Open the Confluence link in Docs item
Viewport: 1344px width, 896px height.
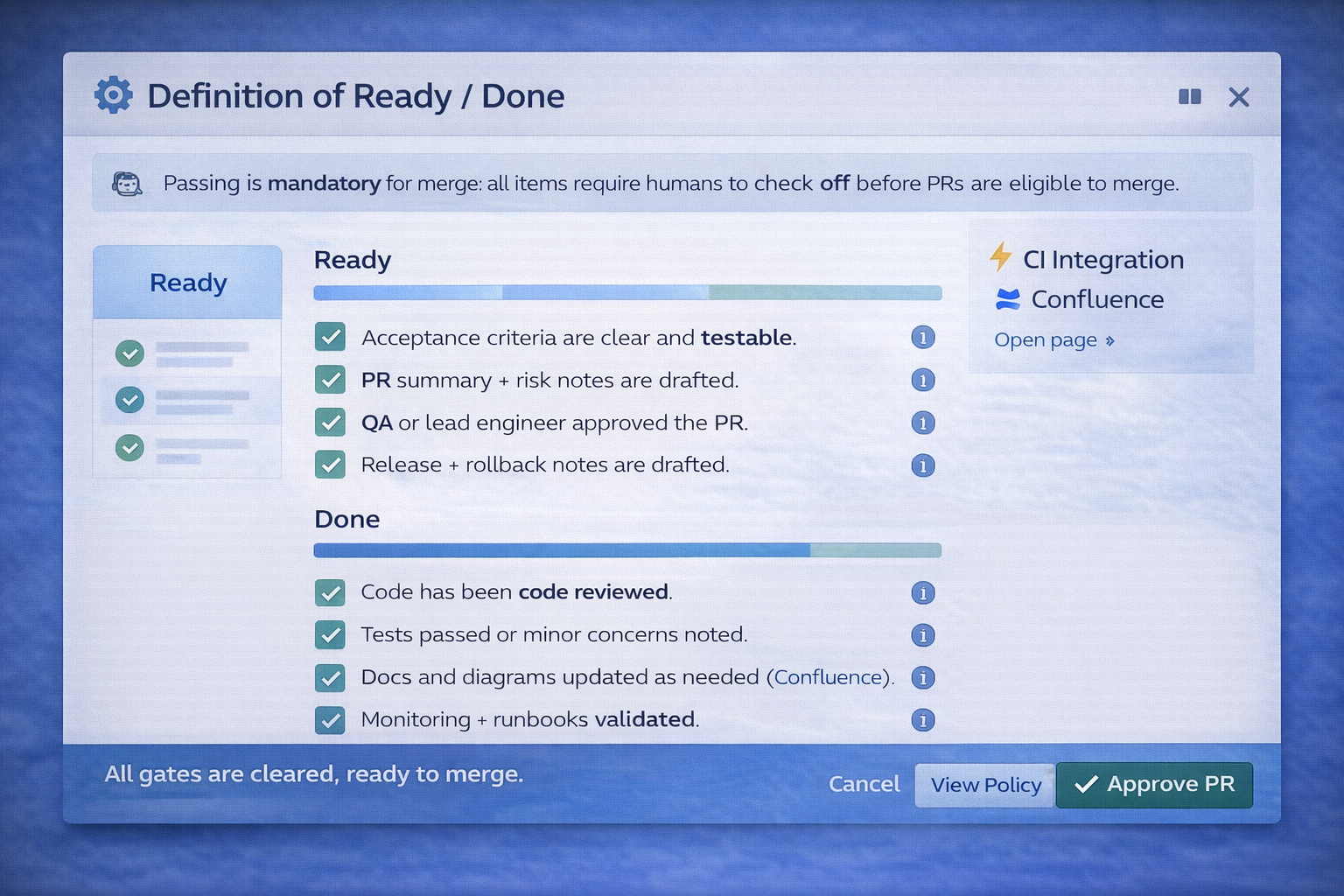point(828,677)
